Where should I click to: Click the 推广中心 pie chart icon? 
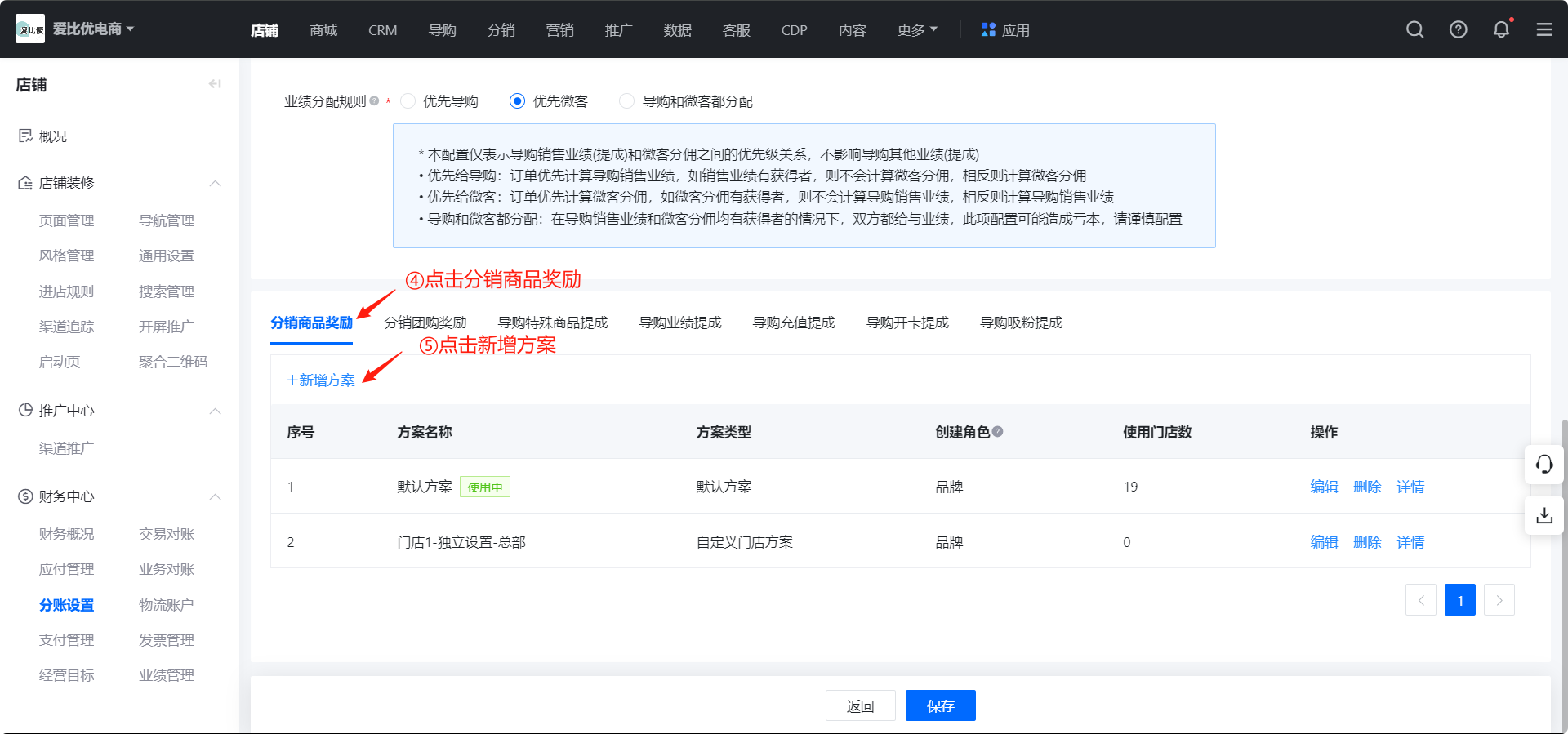click(25, 410)
